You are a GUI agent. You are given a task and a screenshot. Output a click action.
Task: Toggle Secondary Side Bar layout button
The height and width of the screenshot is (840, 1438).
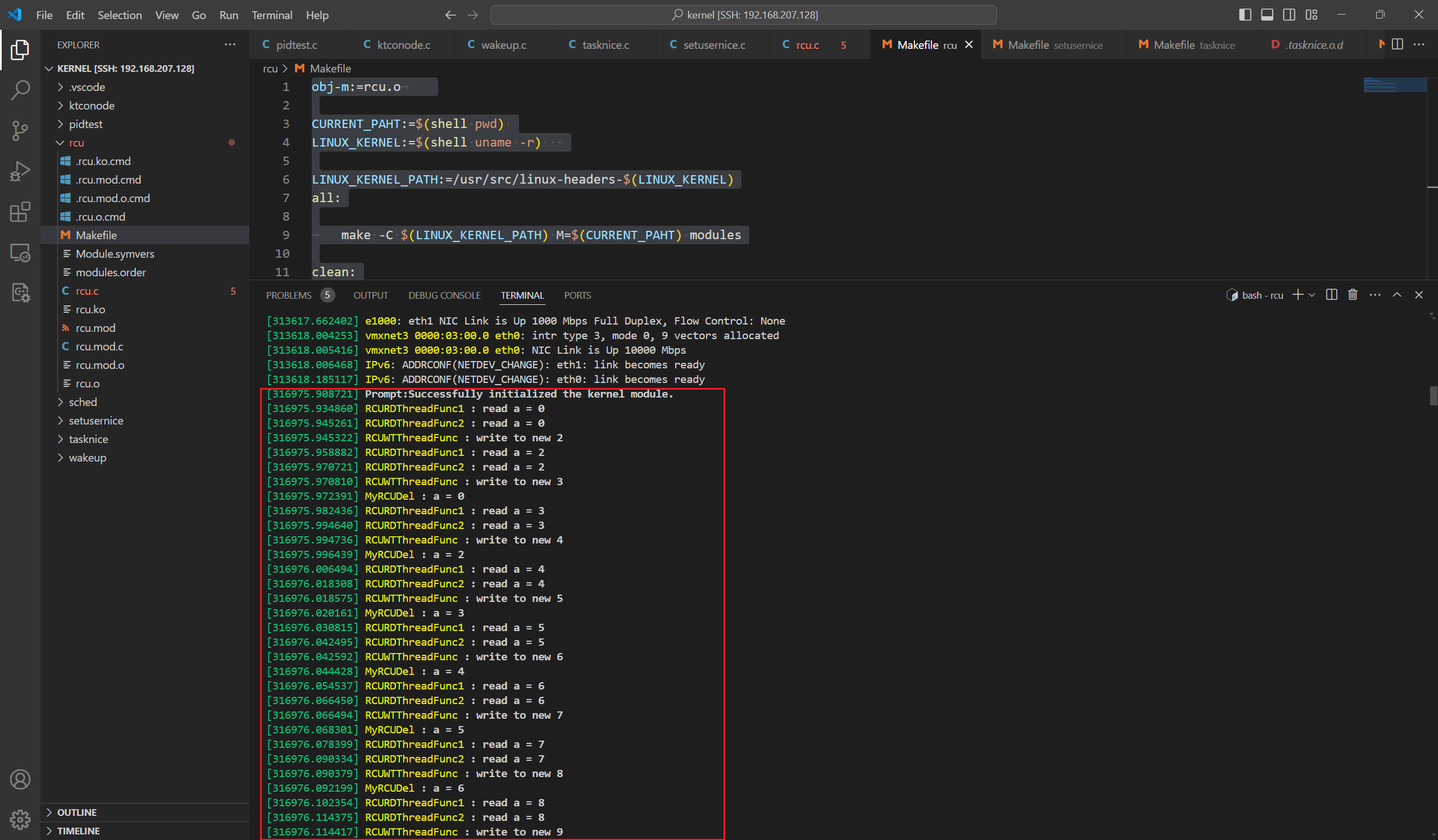point(1289,15)
